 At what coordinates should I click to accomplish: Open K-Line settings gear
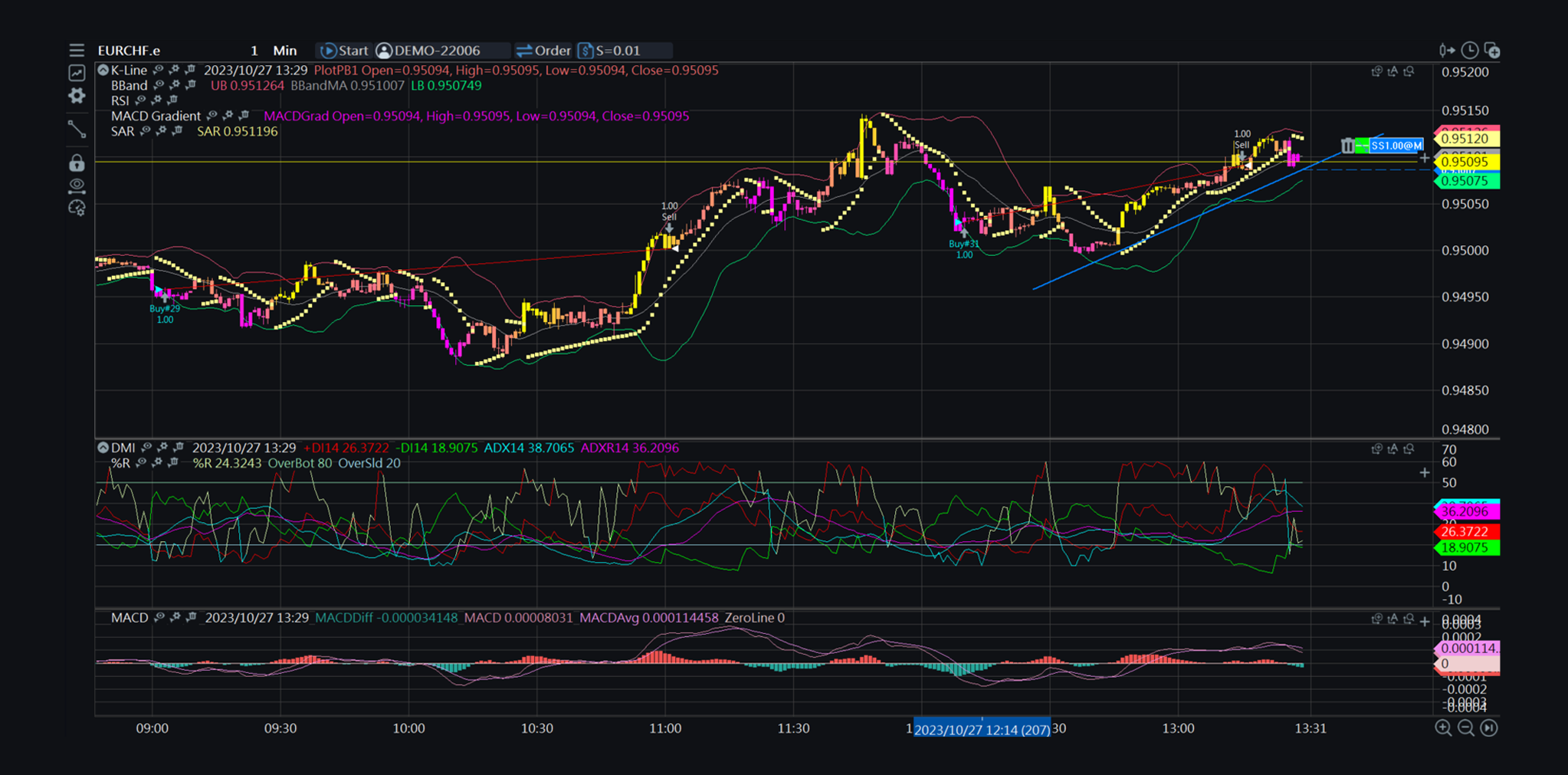click(x=174, y=71)
